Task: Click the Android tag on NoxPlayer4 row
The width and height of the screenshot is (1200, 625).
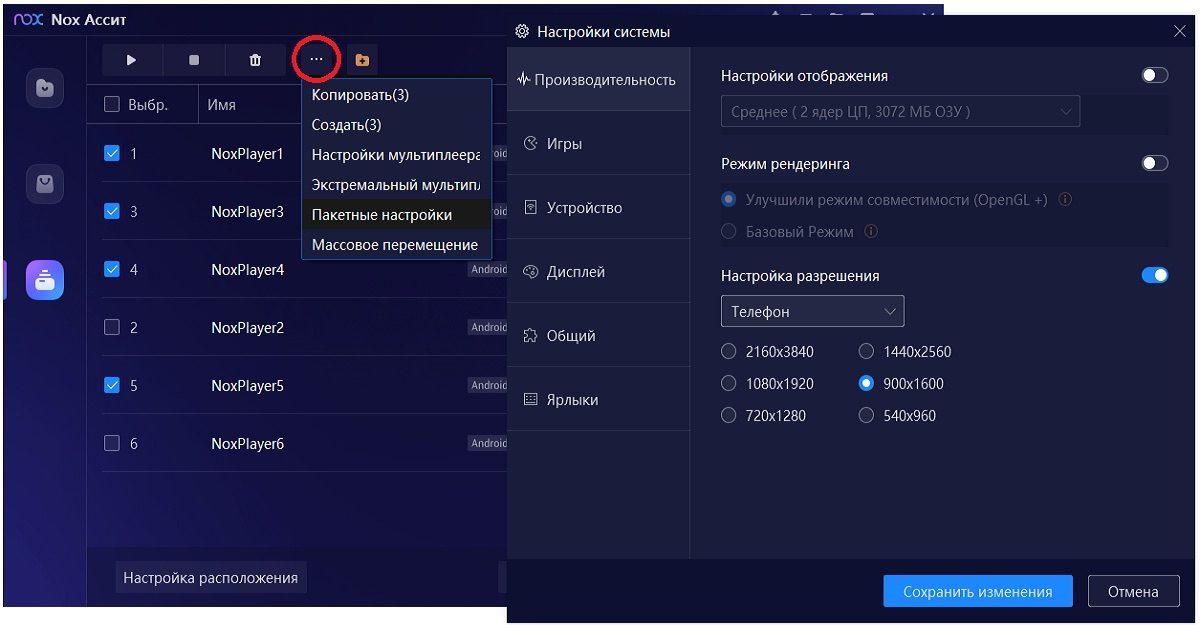Action: coord(488,270)
